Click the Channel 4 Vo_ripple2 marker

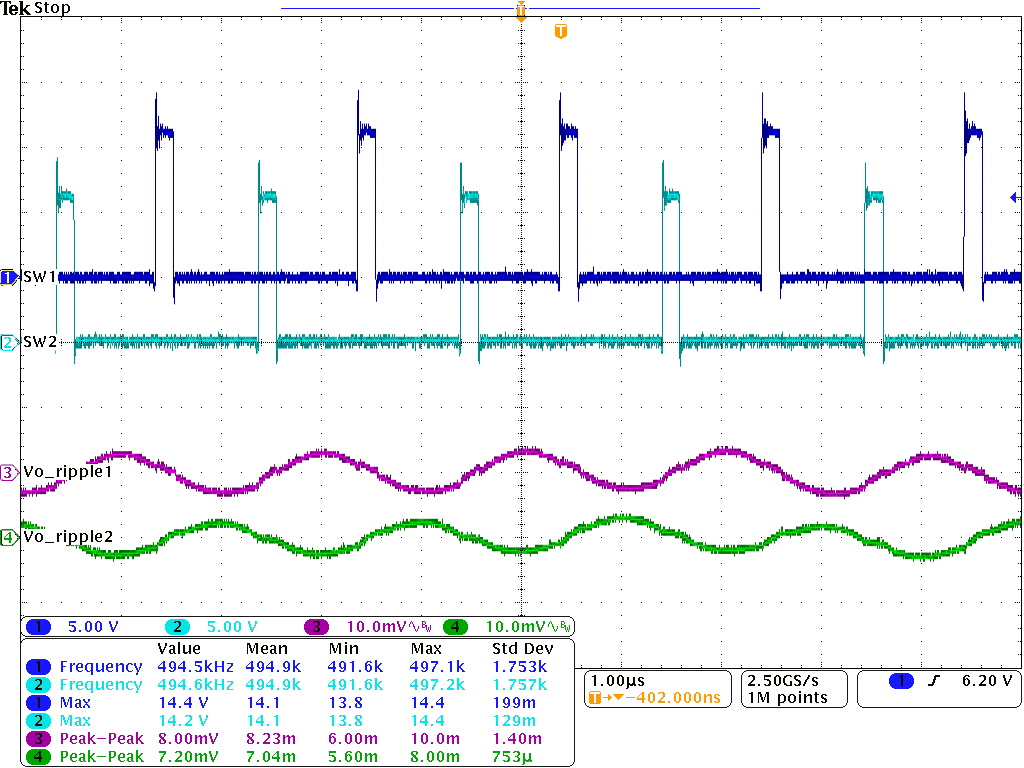pyautogui.click(x=7, y=537)
